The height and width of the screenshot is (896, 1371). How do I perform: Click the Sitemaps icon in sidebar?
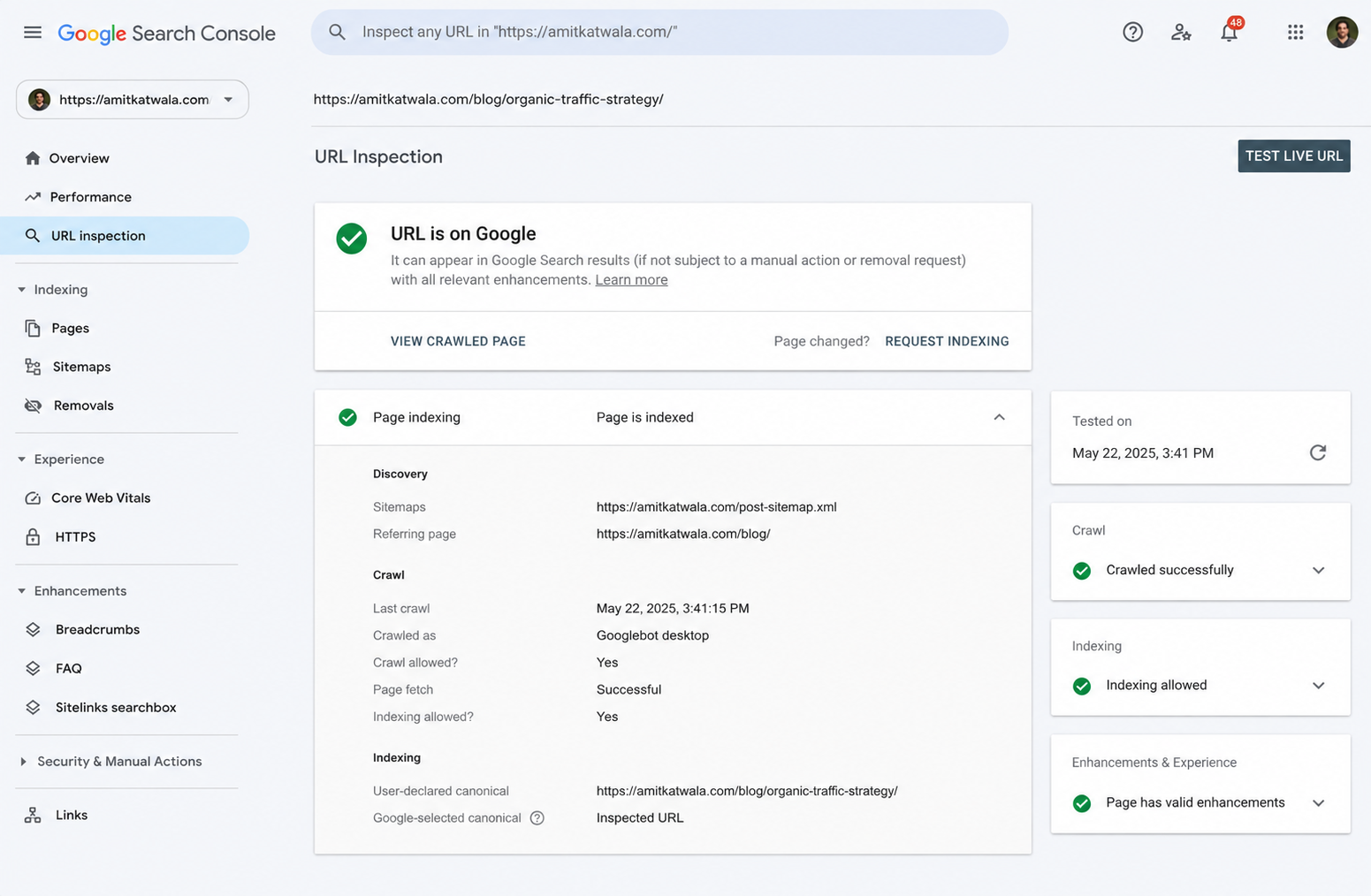33,367
